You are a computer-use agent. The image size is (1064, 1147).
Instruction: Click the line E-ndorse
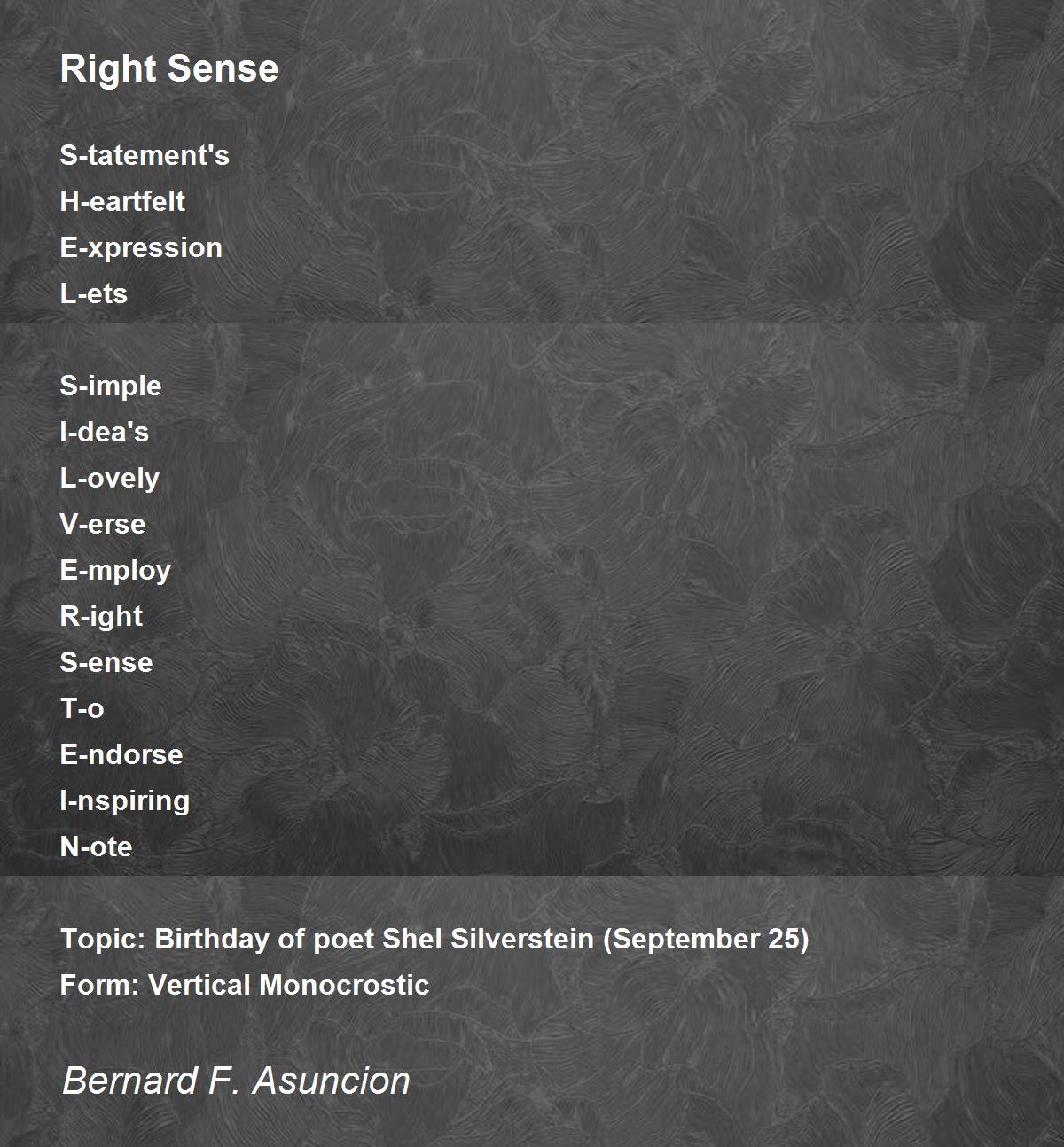pos(121,754)
